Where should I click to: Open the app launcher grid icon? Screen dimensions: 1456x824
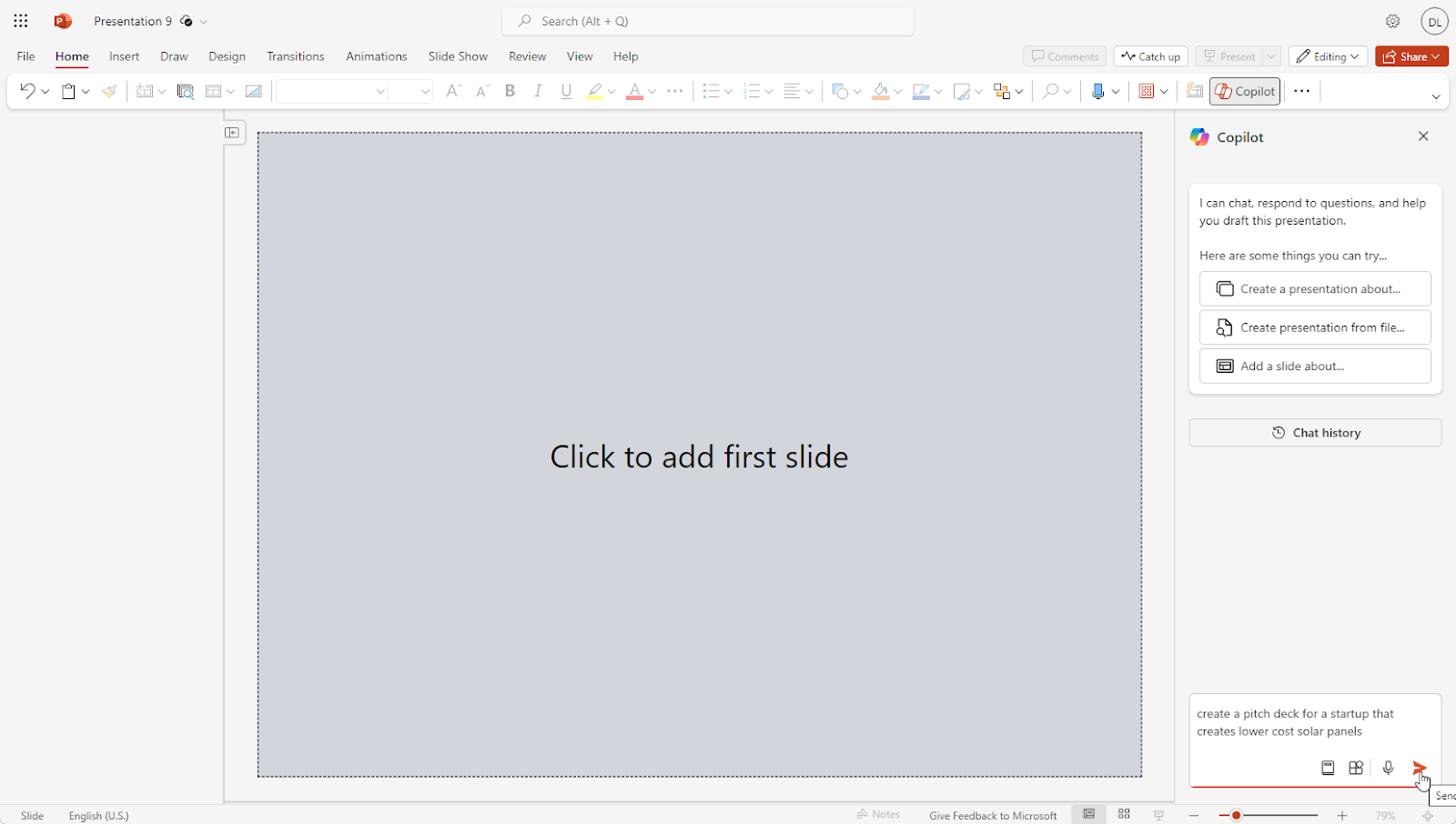[x=21, y=21]
